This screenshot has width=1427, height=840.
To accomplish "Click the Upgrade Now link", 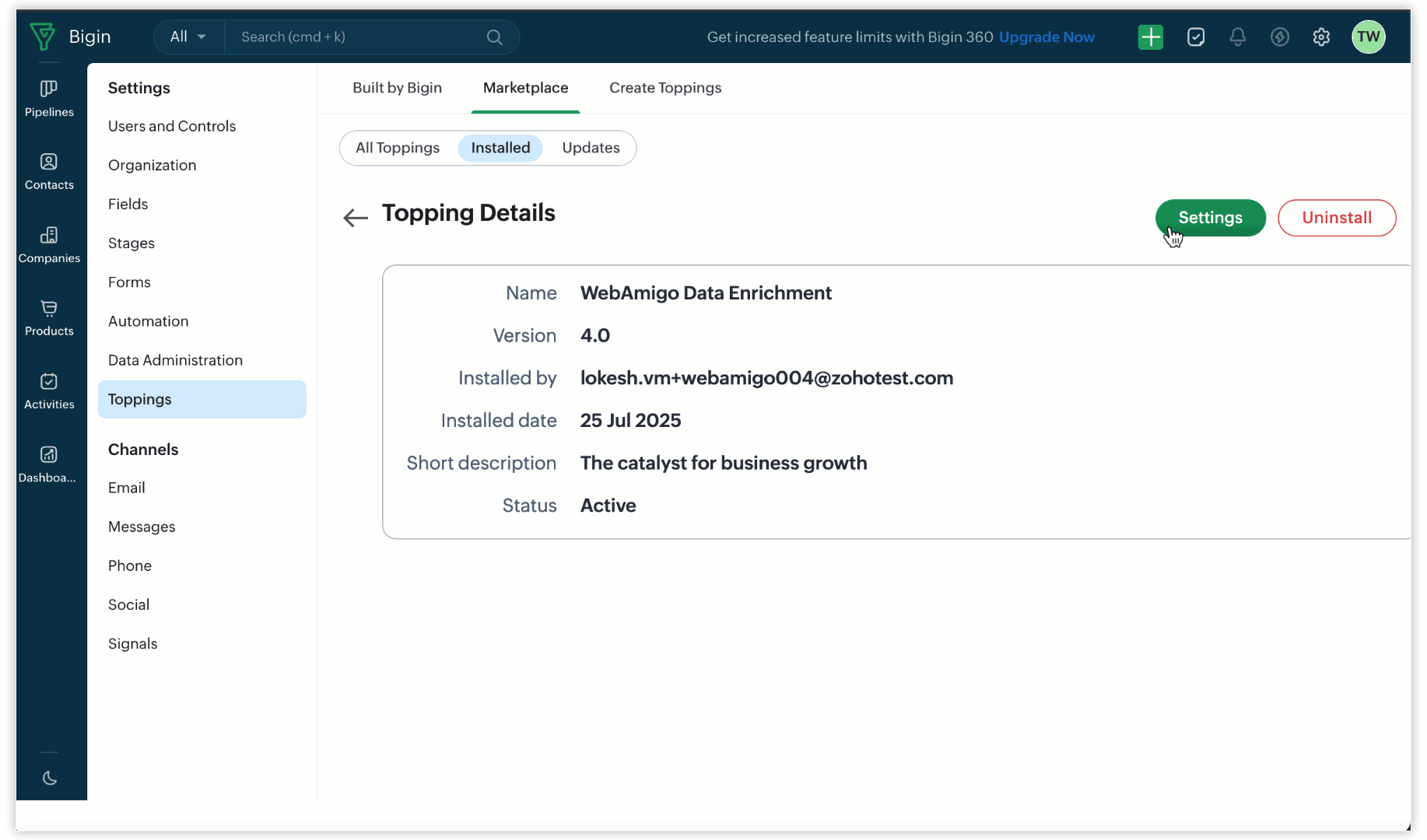I will pyautogui.click(x=1047, y=37).
